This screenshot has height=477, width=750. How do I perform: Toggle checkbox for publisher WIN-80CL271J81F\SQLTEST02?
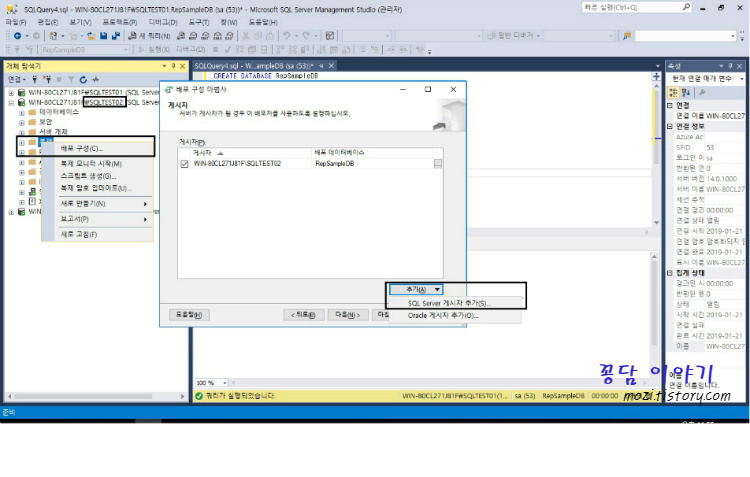click(184, 164)
